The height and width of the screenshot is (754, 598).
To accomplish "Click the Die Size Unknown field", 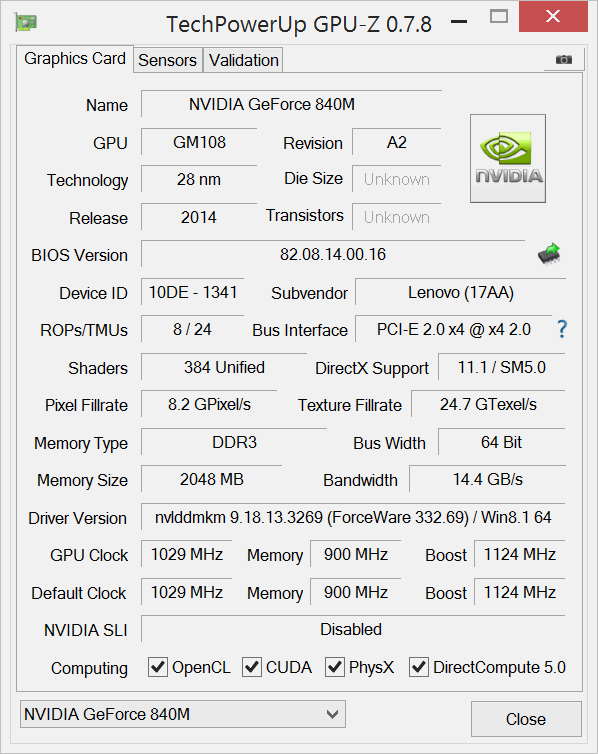I will (397, 179).
